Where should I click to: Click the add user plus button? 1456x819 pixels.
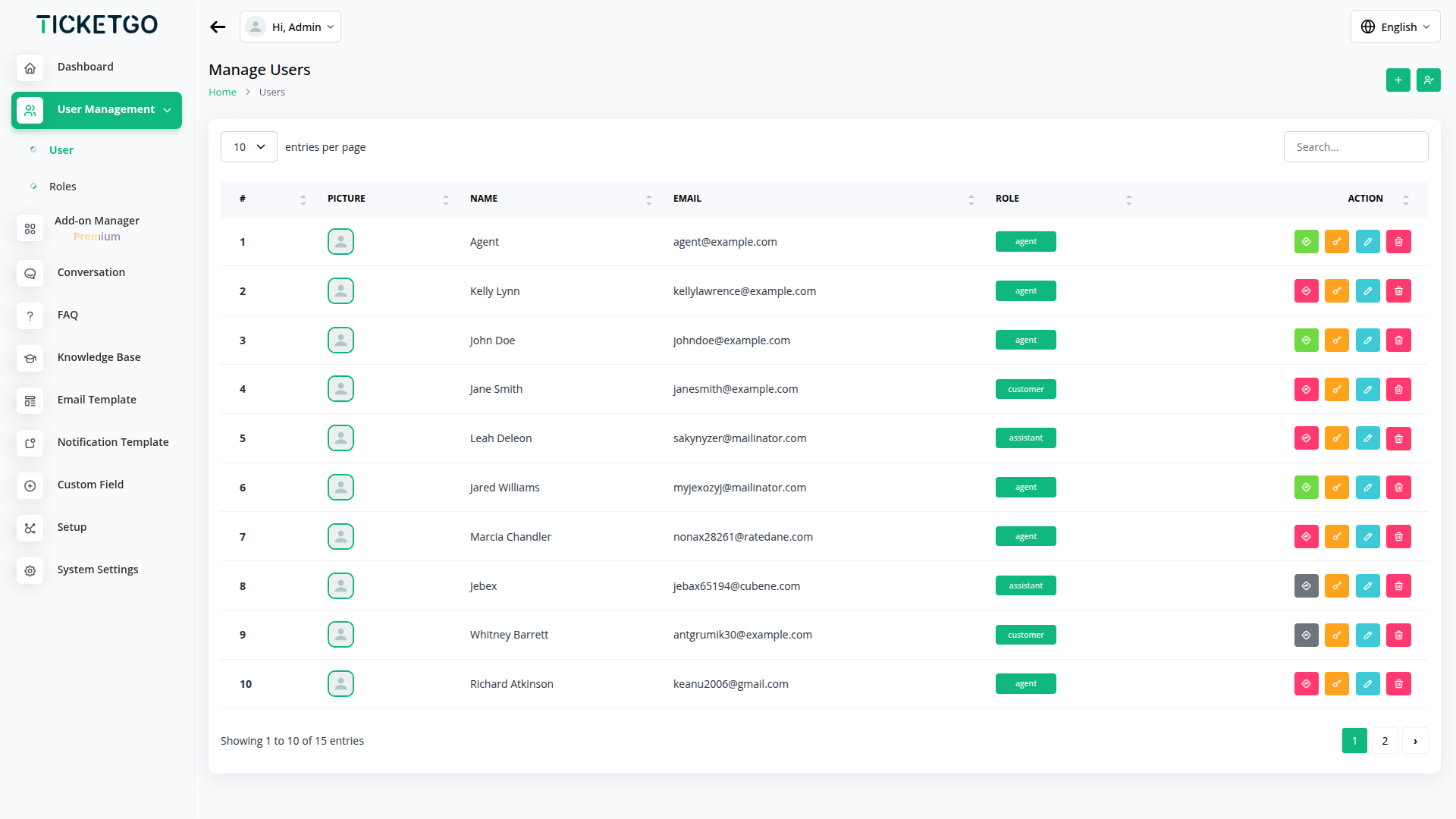1398,80
